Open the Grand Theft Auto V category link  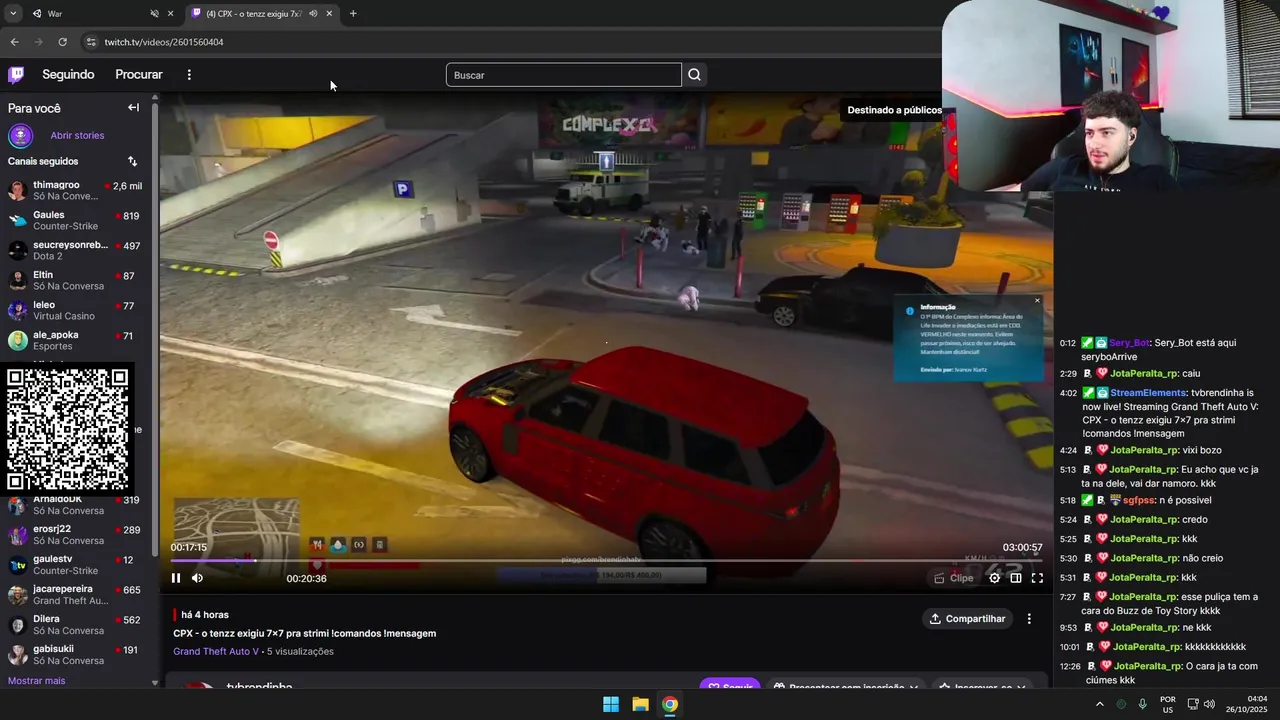[216, 652]
